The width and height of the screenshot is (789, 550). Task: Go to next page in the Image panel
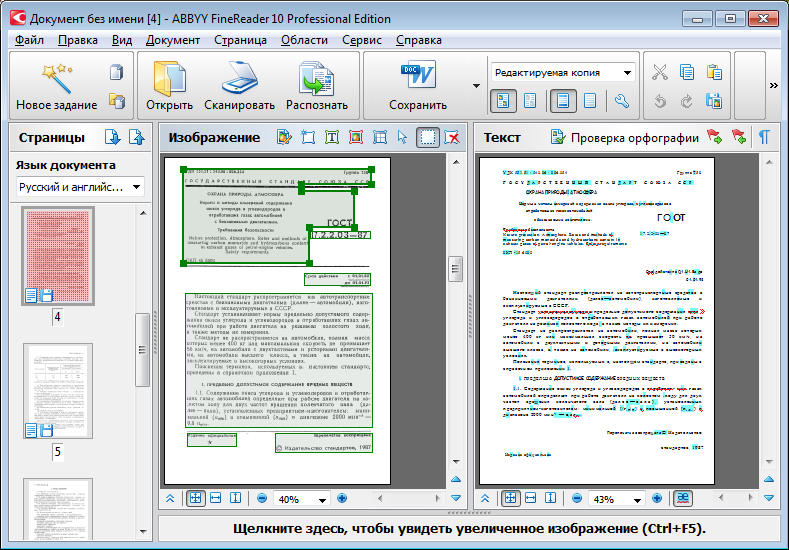point(456,498)
